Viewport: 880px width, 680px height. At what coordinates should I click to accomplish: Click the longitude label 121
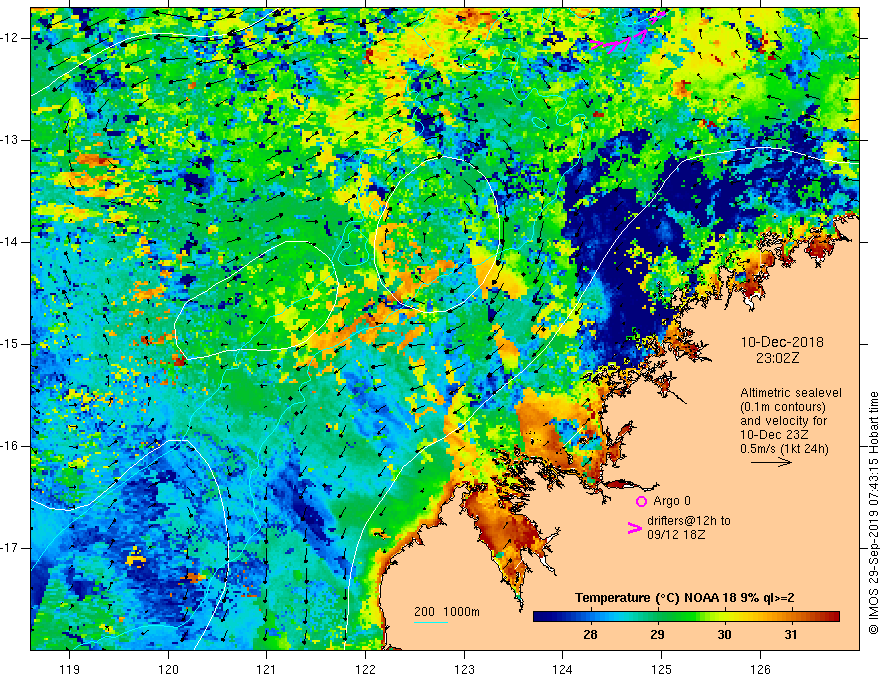267,669
